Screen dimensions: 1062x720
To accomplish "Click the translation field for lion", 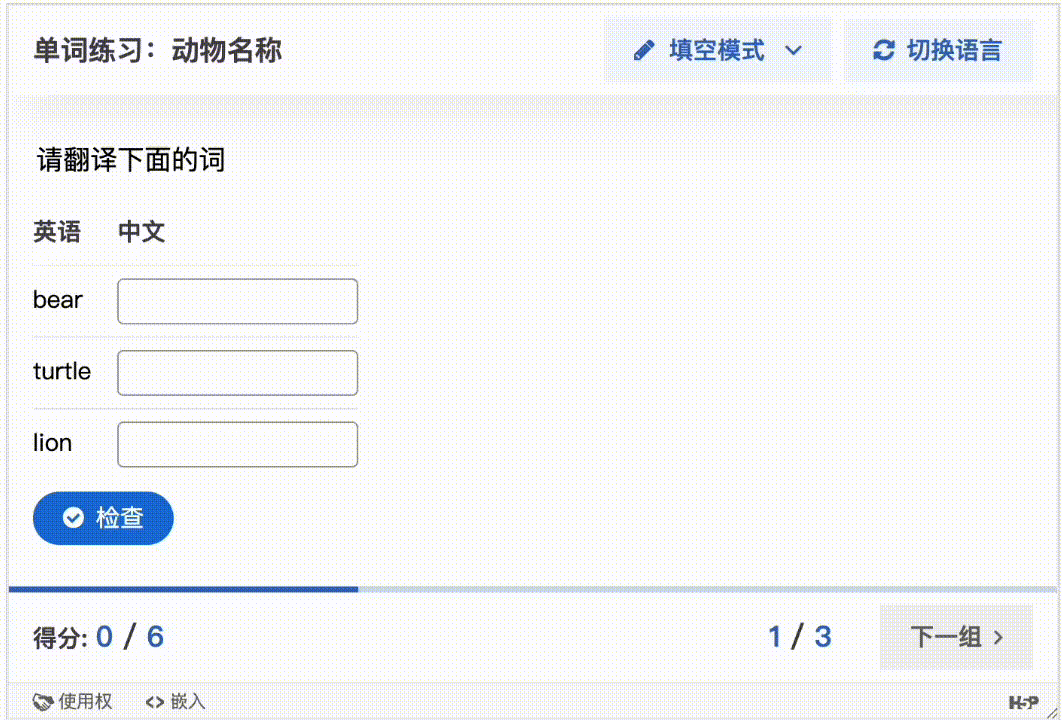I will click(x=237, y=443).
